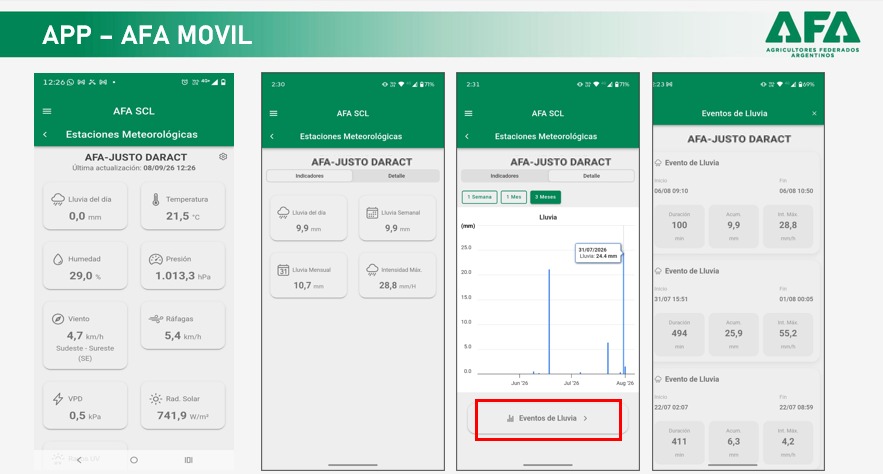Tap the Temperatura thermometer icon
The image size is (883, 474).
click(155, 199)
